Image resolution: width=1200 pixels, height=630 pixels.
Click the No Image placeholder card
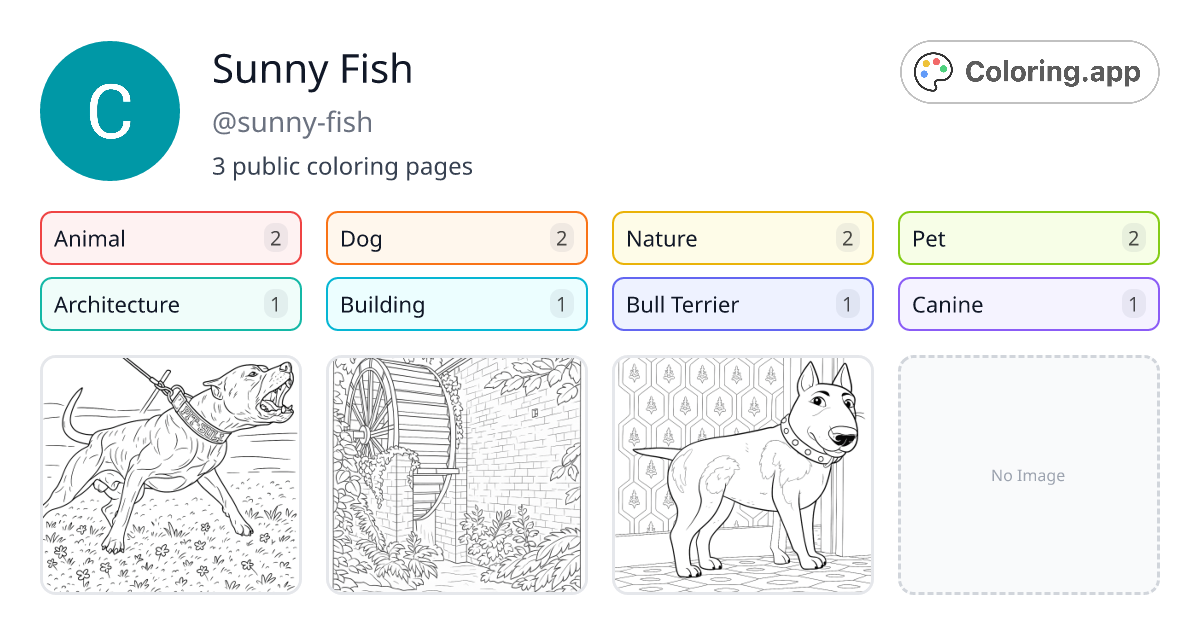(1028, 475)
